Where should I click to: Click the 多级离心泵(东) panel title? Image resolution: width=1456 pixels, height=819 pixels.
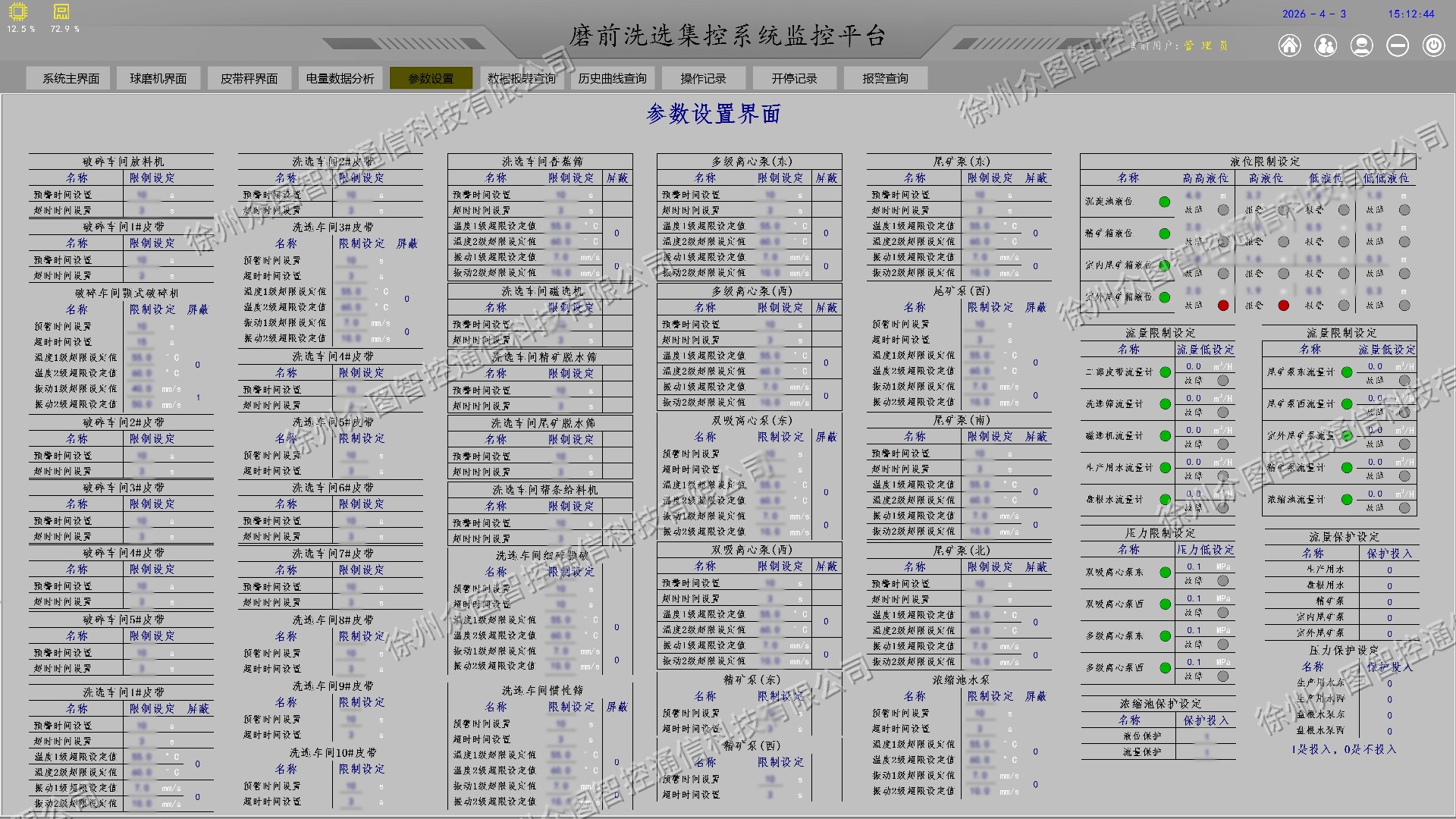[x=752, y=162]
